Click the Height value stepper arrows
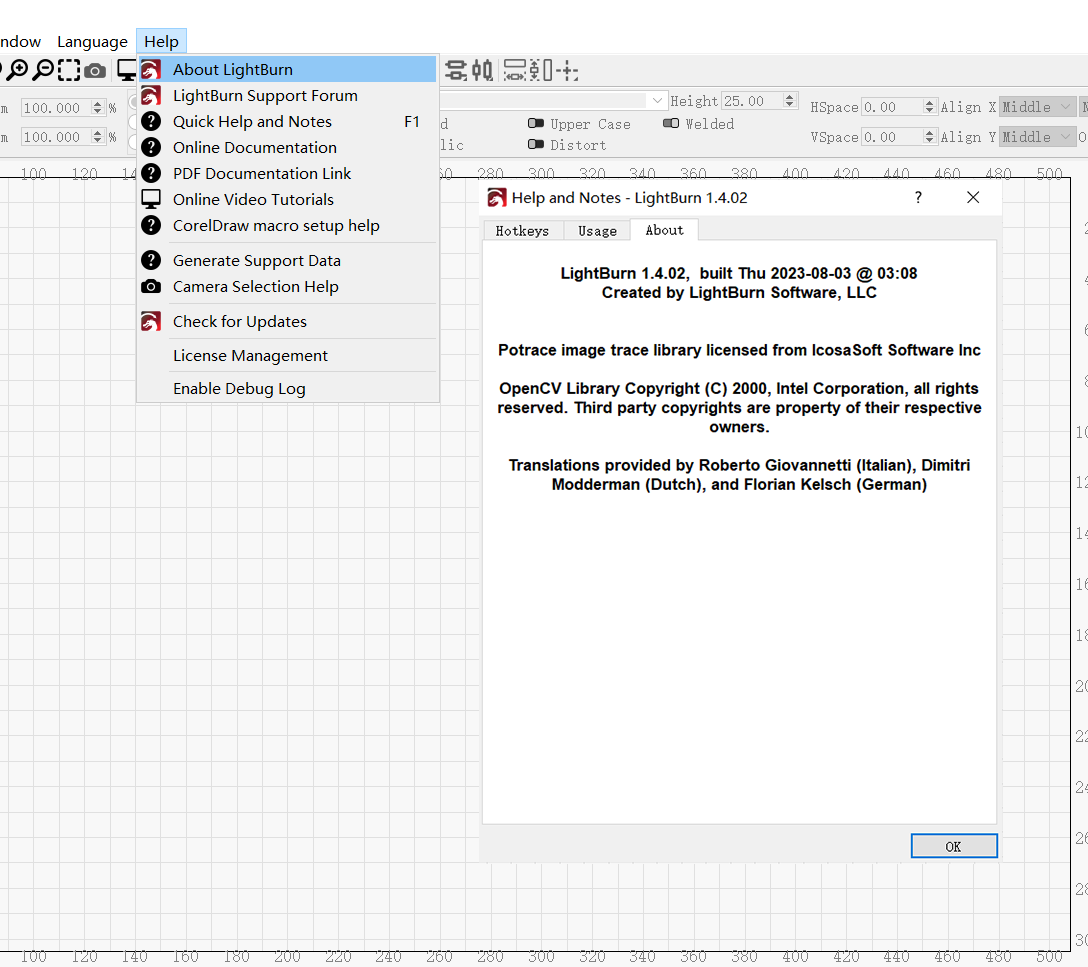The height and width of the screenshot is (967, 1088). (790, 101)
